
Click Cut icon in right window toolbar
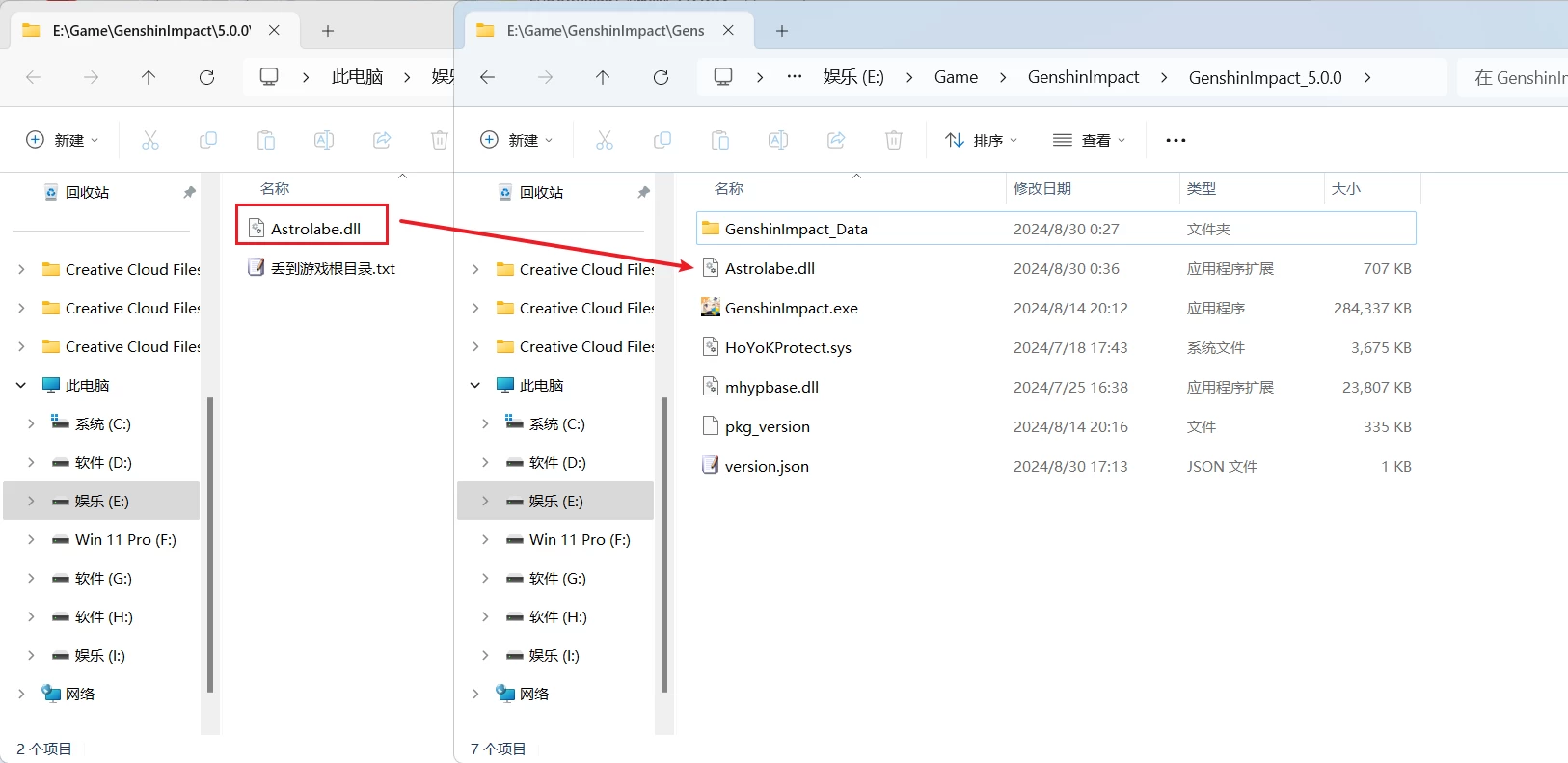pyautogui.click(x=605, y=140)
